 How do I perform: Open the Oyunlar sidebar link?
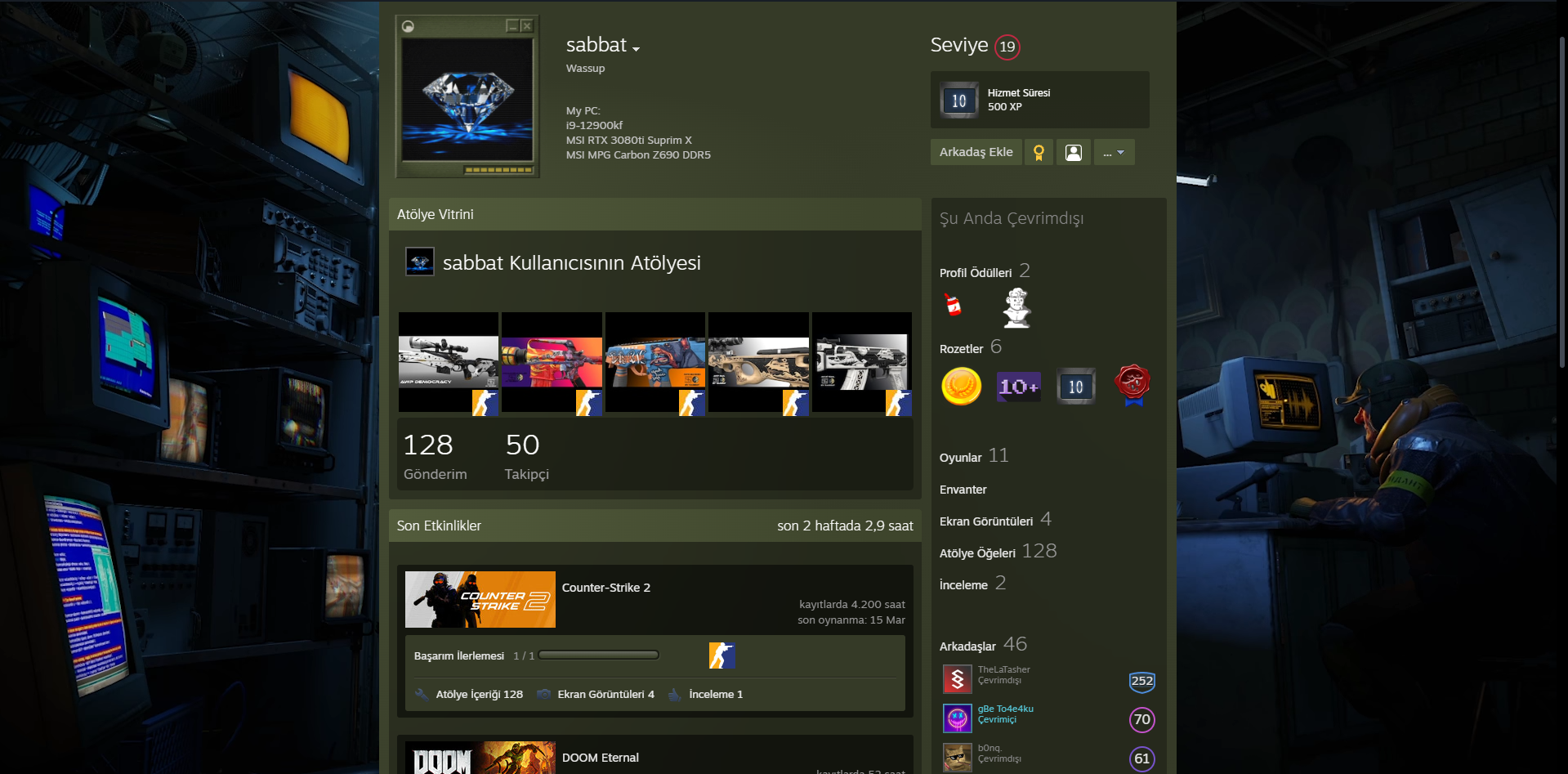pyautogui.click(x=961, y=458)
